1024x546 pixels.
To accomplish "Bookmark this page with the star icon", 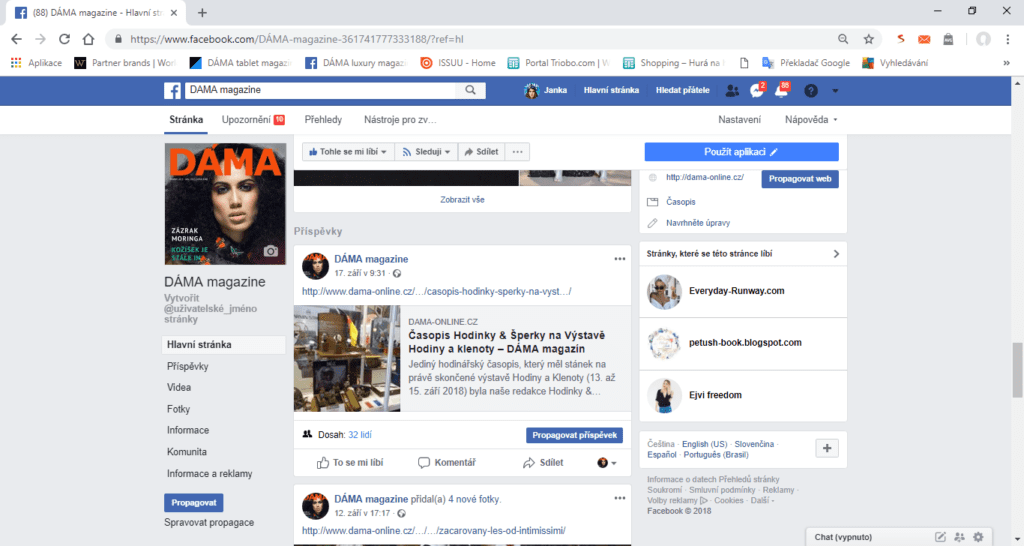I will (868, 39).
